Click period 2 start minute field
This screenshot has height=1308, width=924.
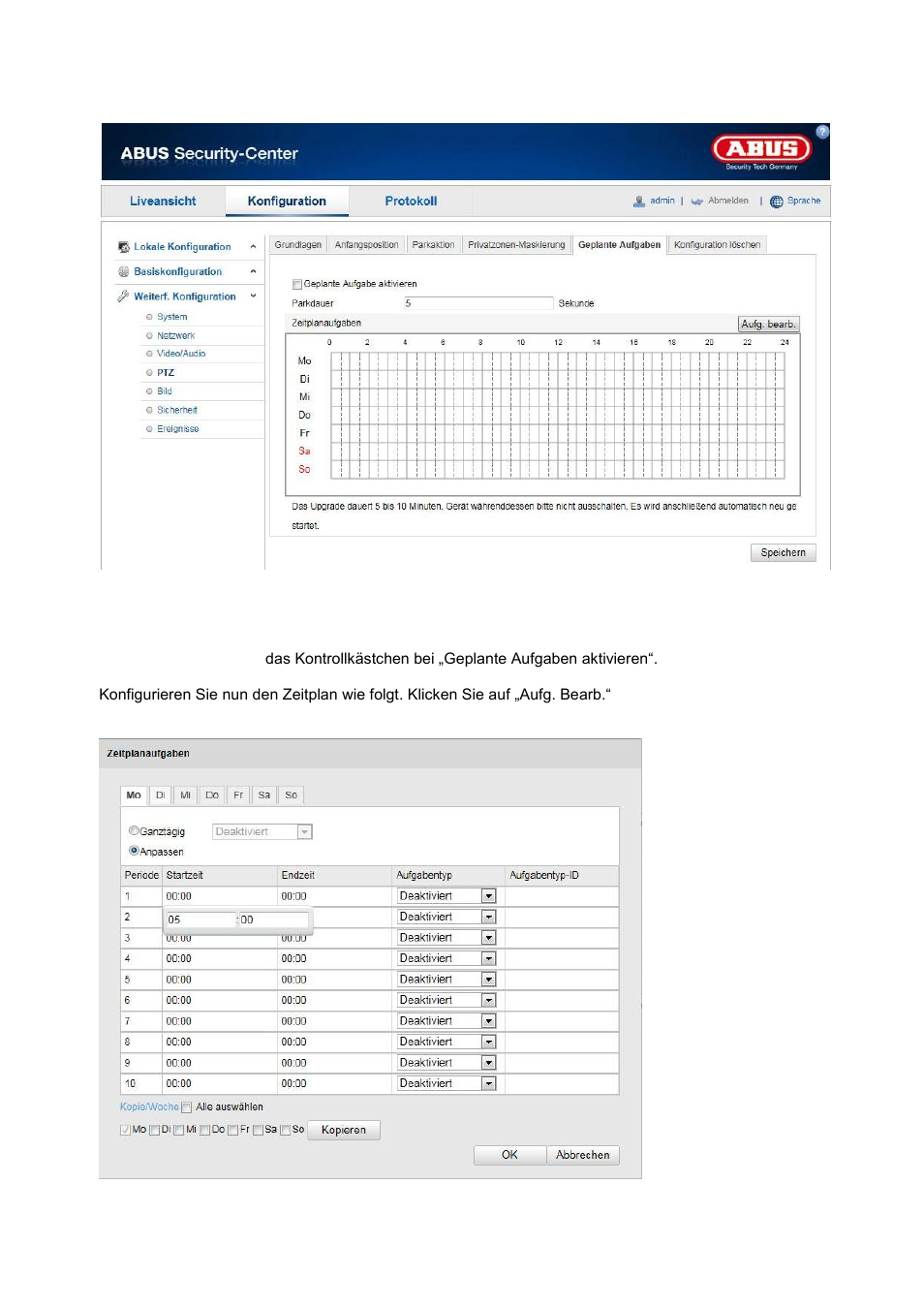273,919
